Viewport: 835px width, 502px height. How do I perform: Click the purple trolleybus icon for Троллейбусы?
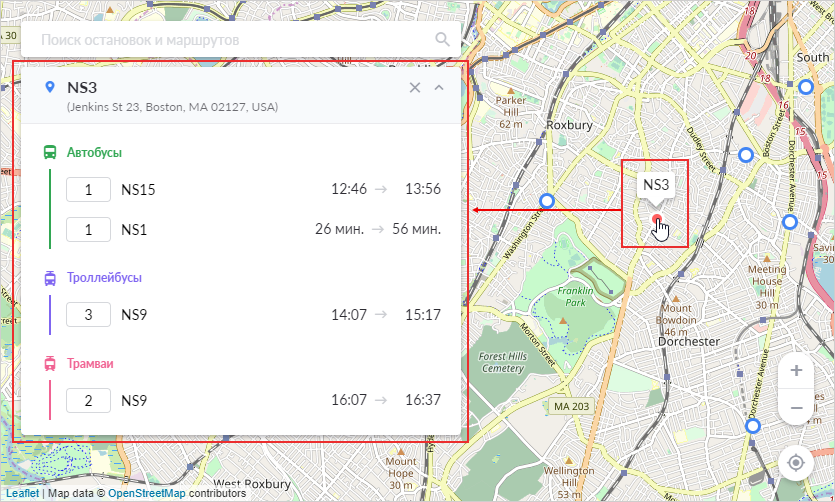click(x=50, y=278)
